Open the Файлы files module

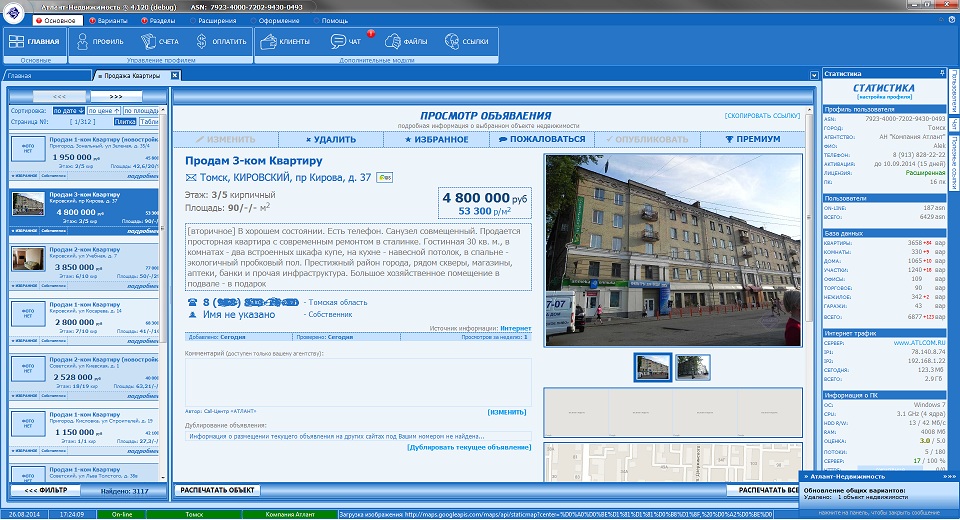(x=406, y=42)
